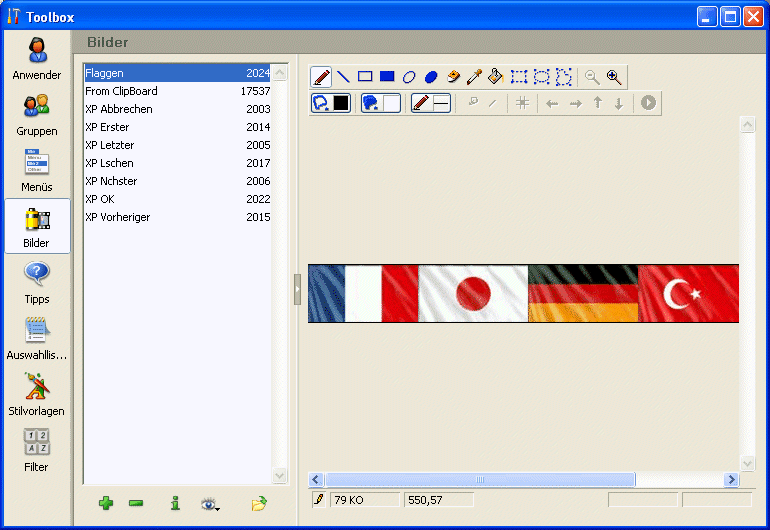770x530 pixels.
Task: Select the paint bucket fill tool
Action: 496,77
